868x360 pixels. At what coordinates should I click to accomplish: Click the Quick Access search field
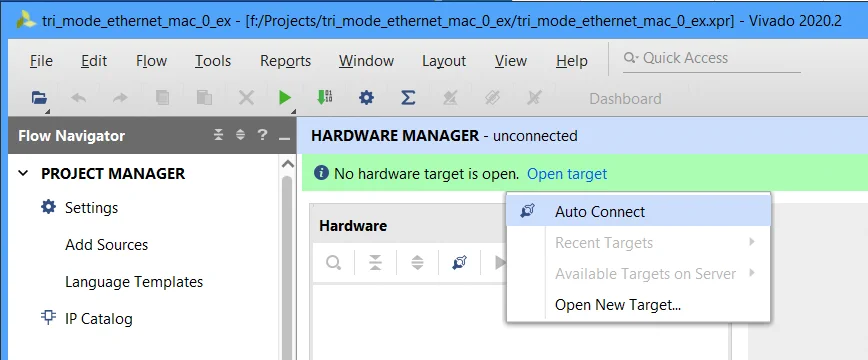711,58
